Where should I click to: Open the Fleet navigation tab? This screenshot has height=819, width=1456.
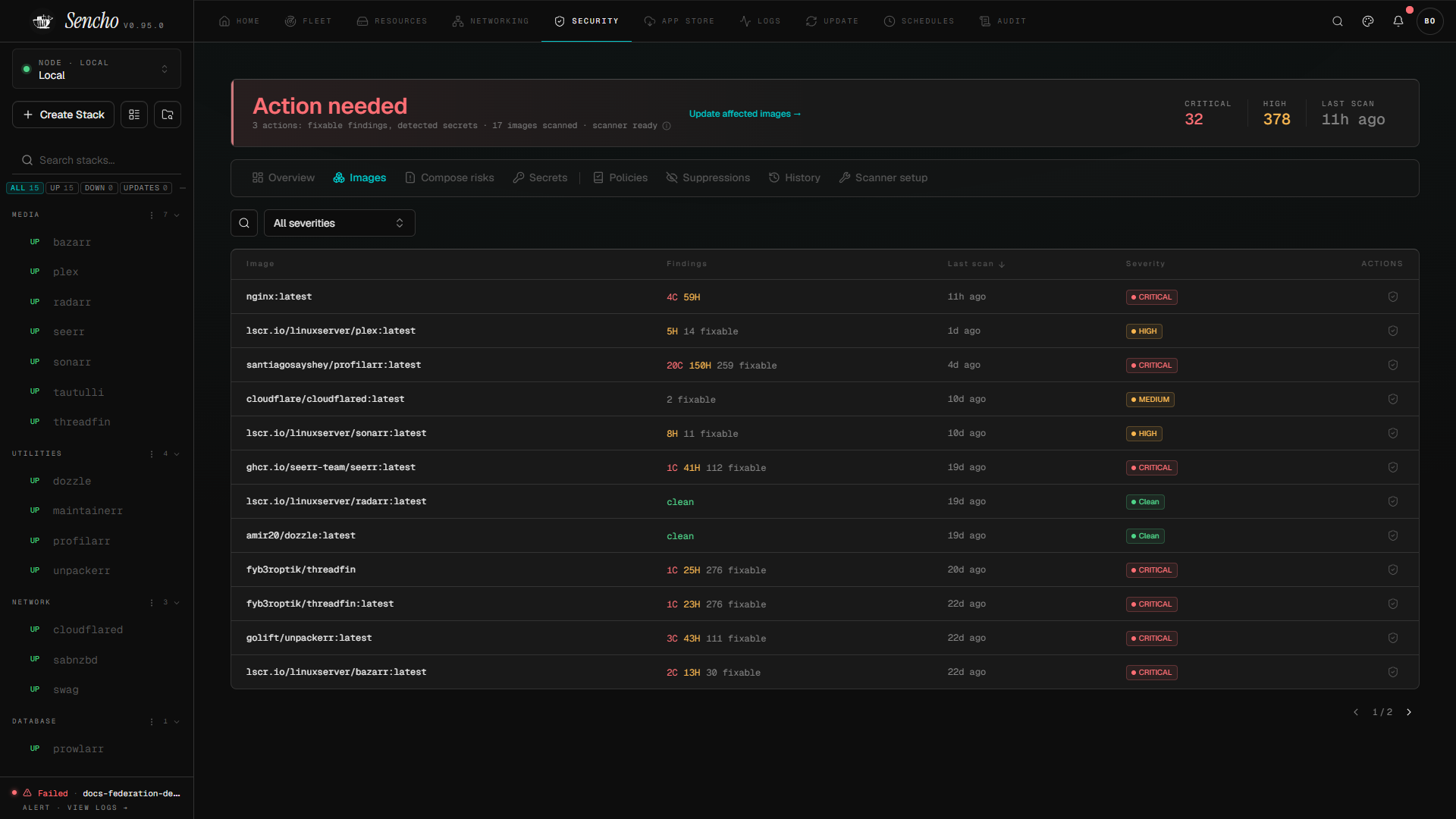[308, 21]
